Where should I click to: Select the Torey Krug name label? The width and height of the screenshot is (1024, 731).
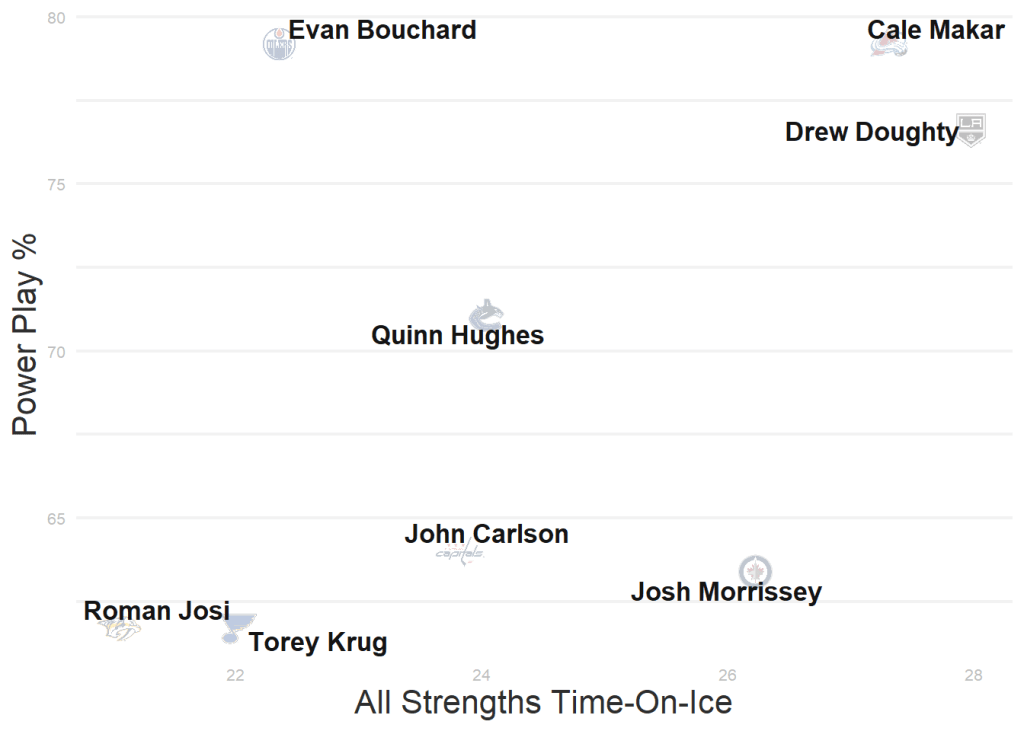(317, 642)
